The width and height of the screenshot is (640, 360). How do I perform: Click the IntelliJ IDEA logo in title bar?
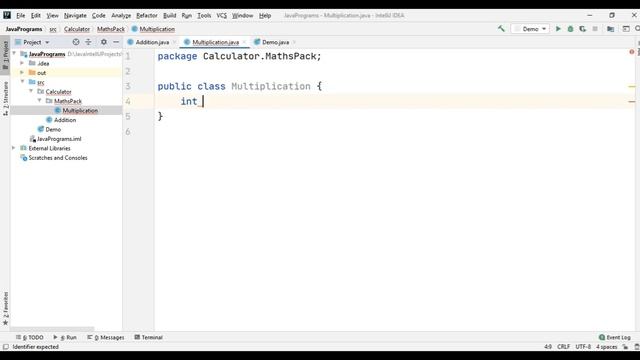[x=7, y=15]
